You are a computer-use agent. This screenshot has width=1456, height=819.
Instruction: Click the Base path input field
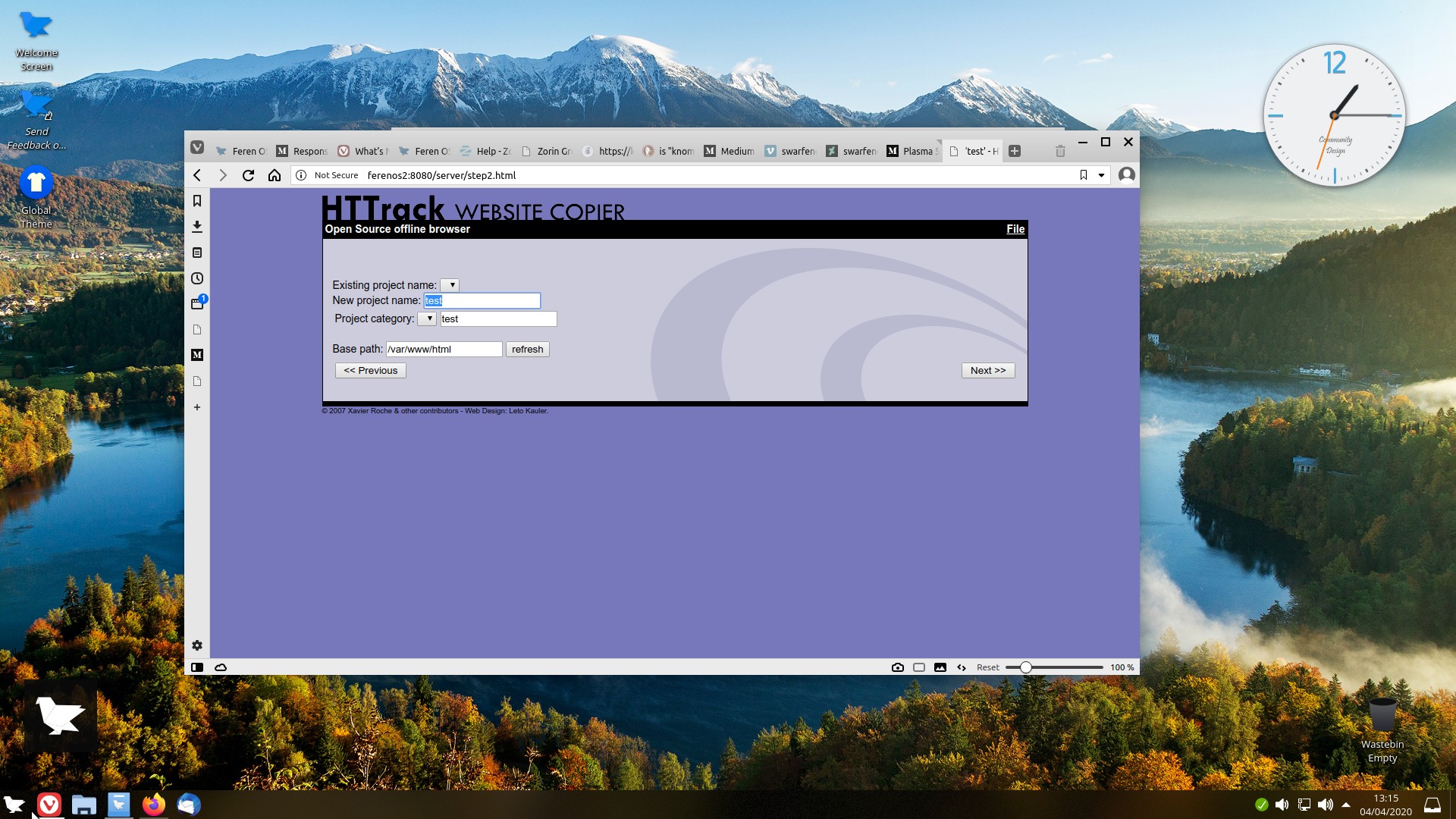444,349
